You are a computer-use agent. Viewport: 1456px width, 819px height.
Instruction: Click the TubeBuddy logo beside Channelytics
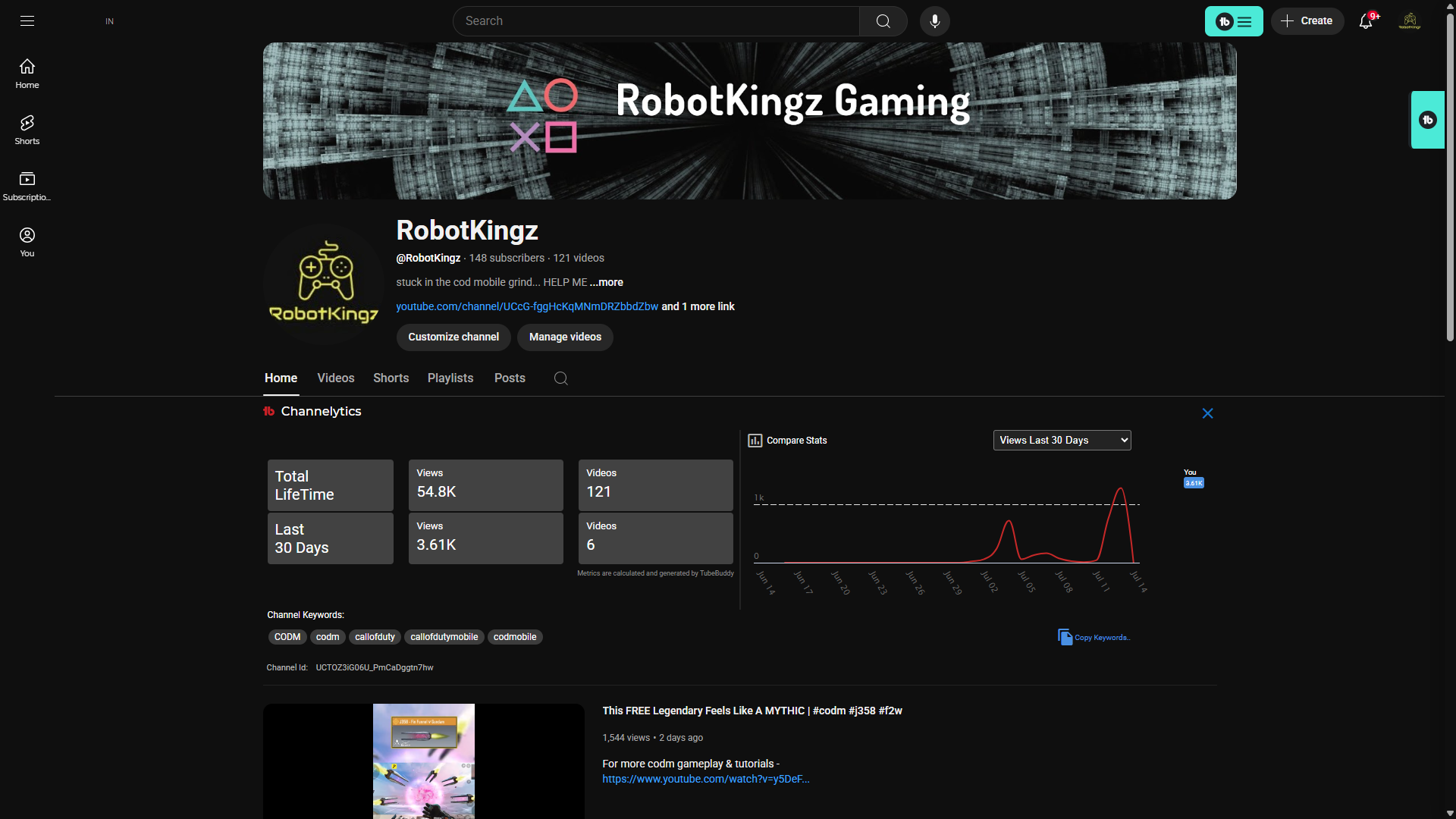click(269, 411)
